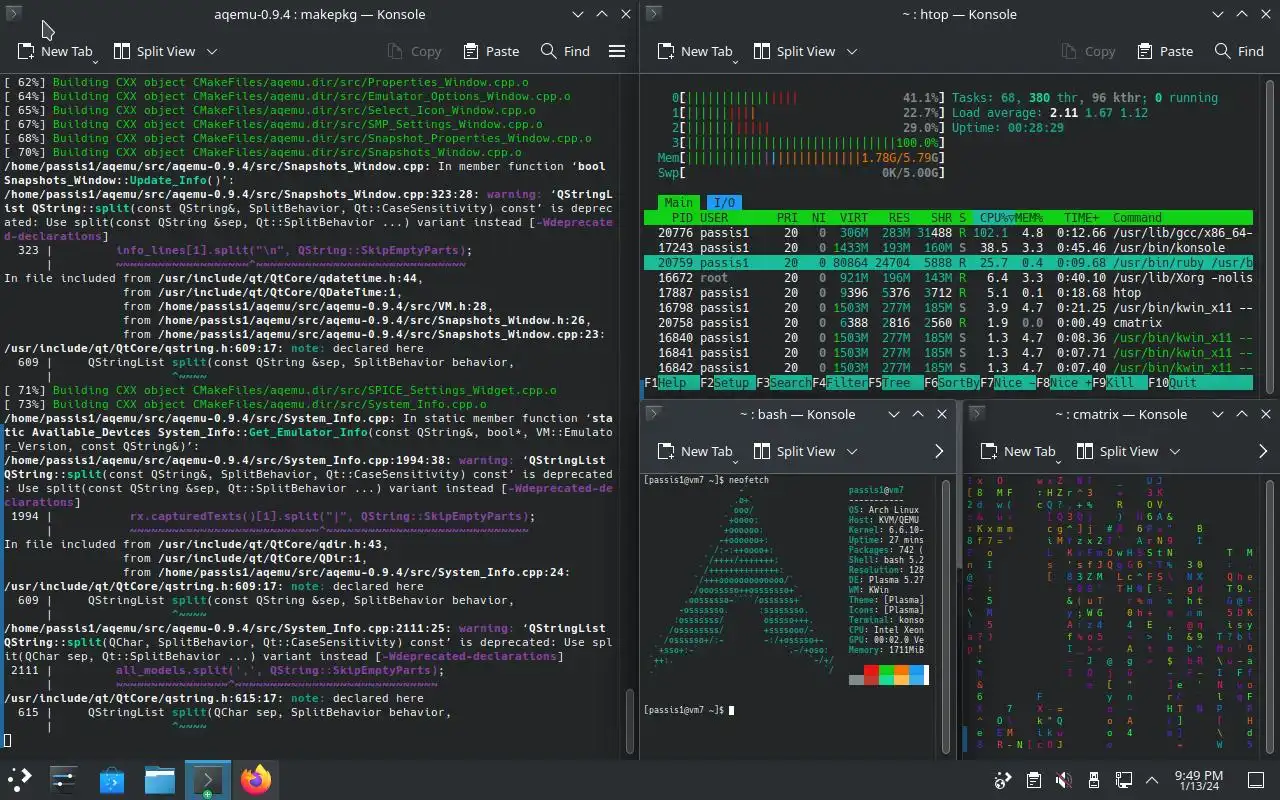Click Split View in the htop Konsole window

pos(794,51)
